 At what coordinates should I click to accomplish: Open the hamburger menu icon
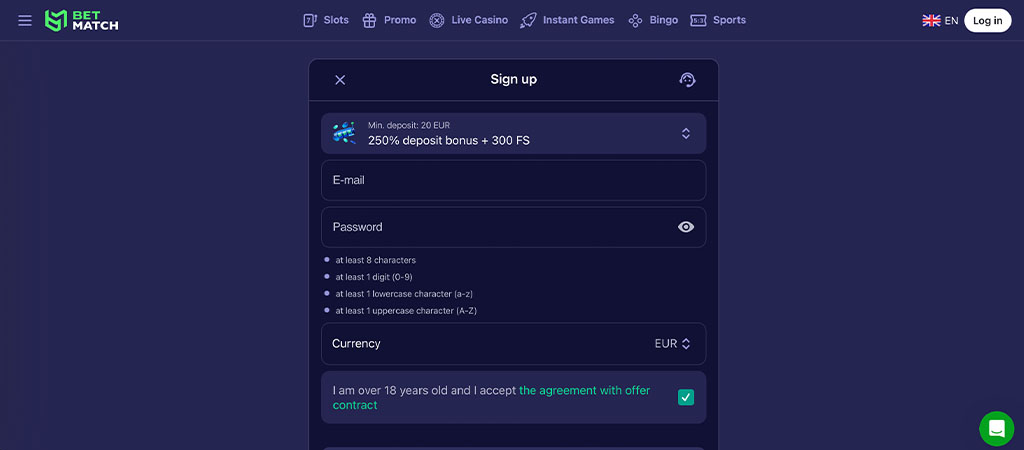tap(25, 20)
